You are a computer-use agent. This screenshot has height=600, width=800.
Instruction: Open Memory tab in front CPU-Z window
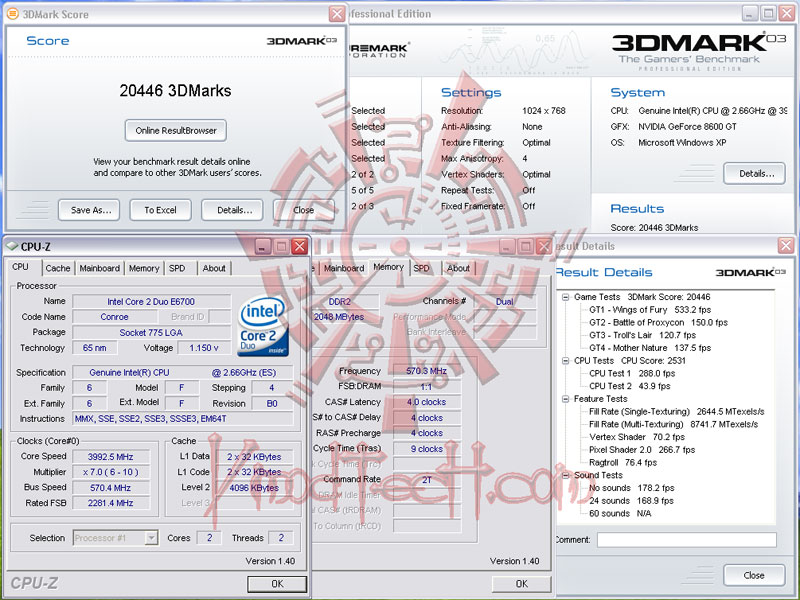[144, 268]
